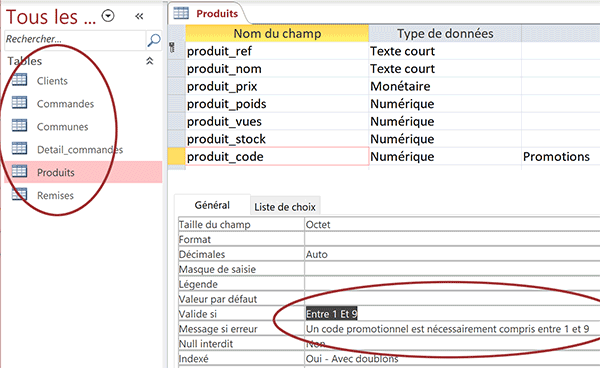
Task: Click the Null interdit value field
Action: coord(452,344)
